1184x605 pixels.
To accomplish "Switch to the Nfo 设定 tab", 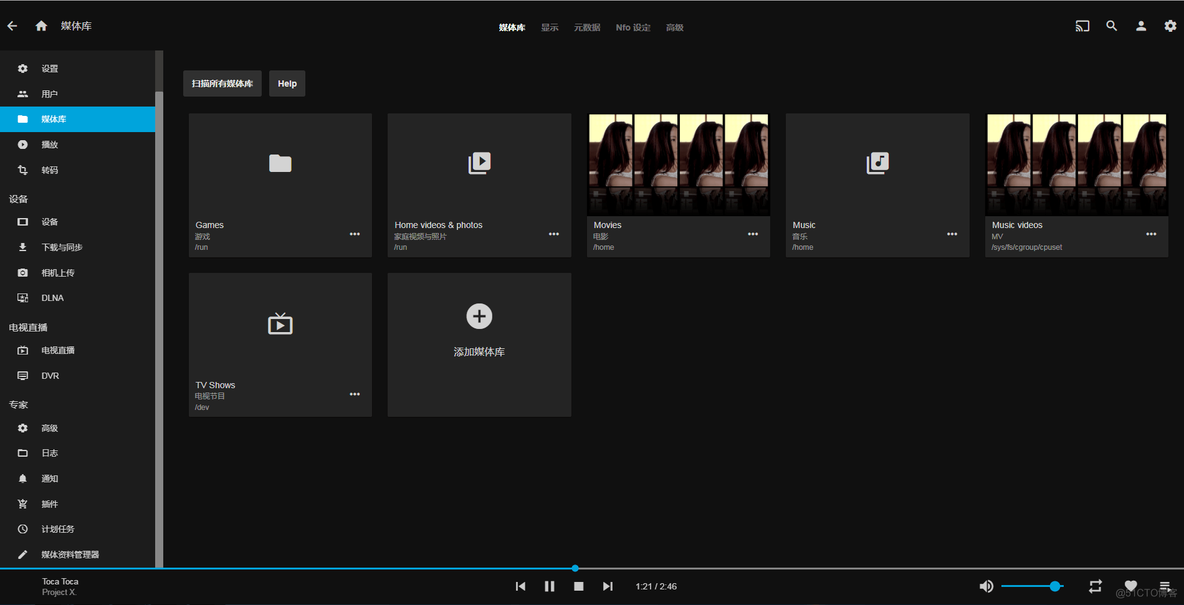I will [633, 27].
